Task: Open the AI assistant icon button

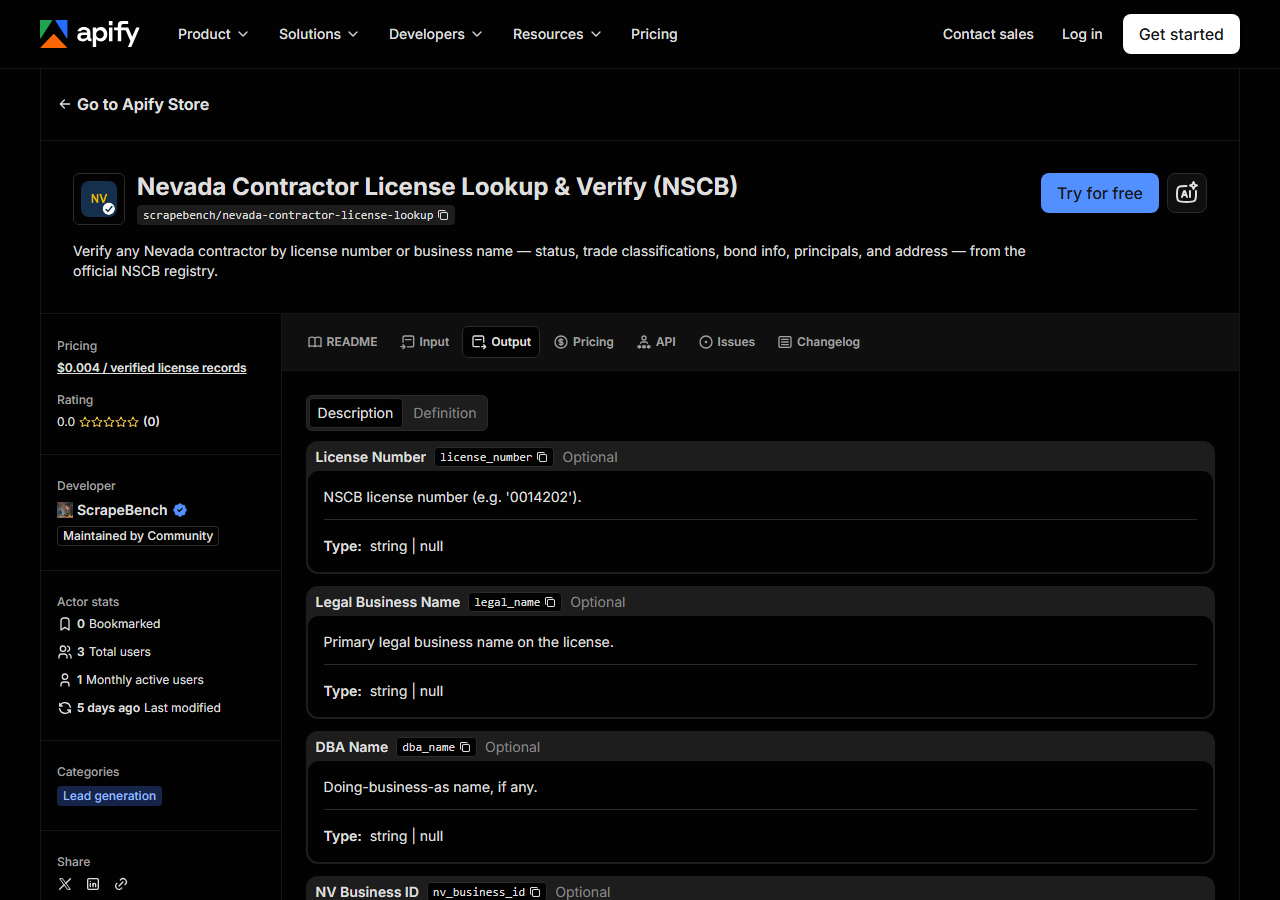Action: [1187, 193]
